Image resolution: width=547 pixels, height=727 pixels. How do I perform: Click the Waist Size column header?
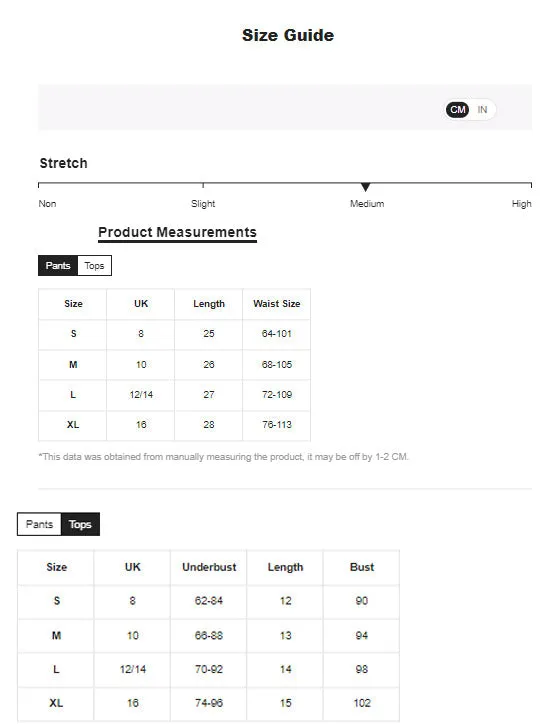[277, 304]
